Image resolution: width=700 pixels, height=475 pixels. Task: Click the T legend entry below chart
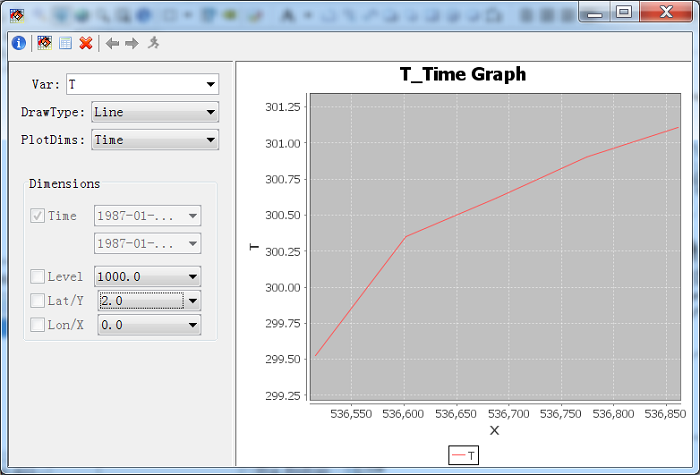(463, 455)
